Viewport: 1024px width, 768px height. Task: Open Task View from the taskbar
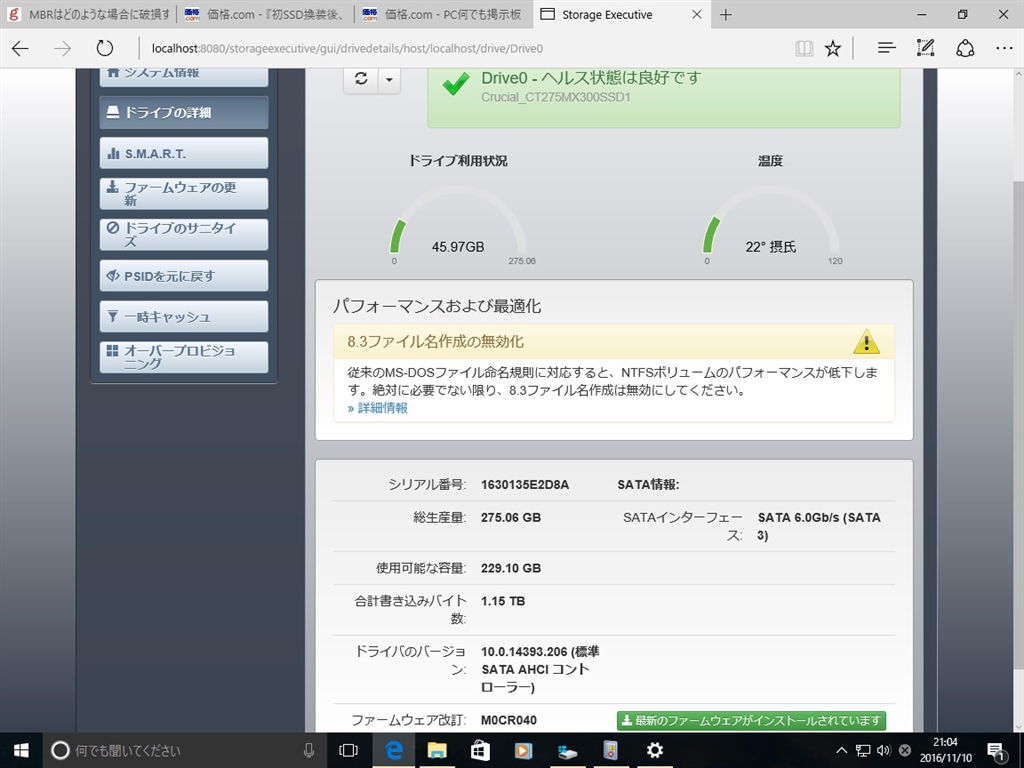point(349,750)
